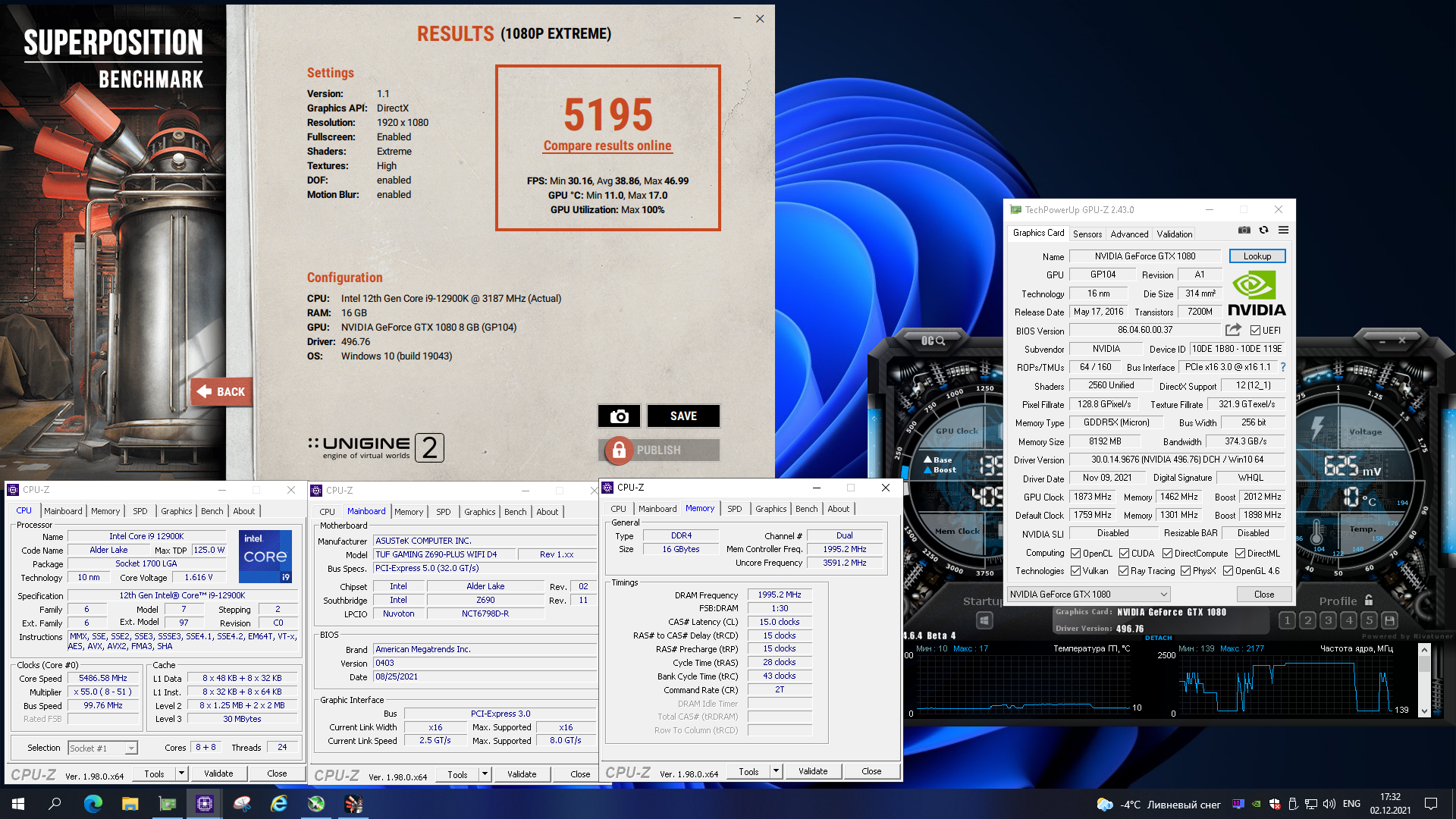Click the Afterburner save profile floppy icon
The width and height of the screenshot is (1456, 819).
(1389, 620)
